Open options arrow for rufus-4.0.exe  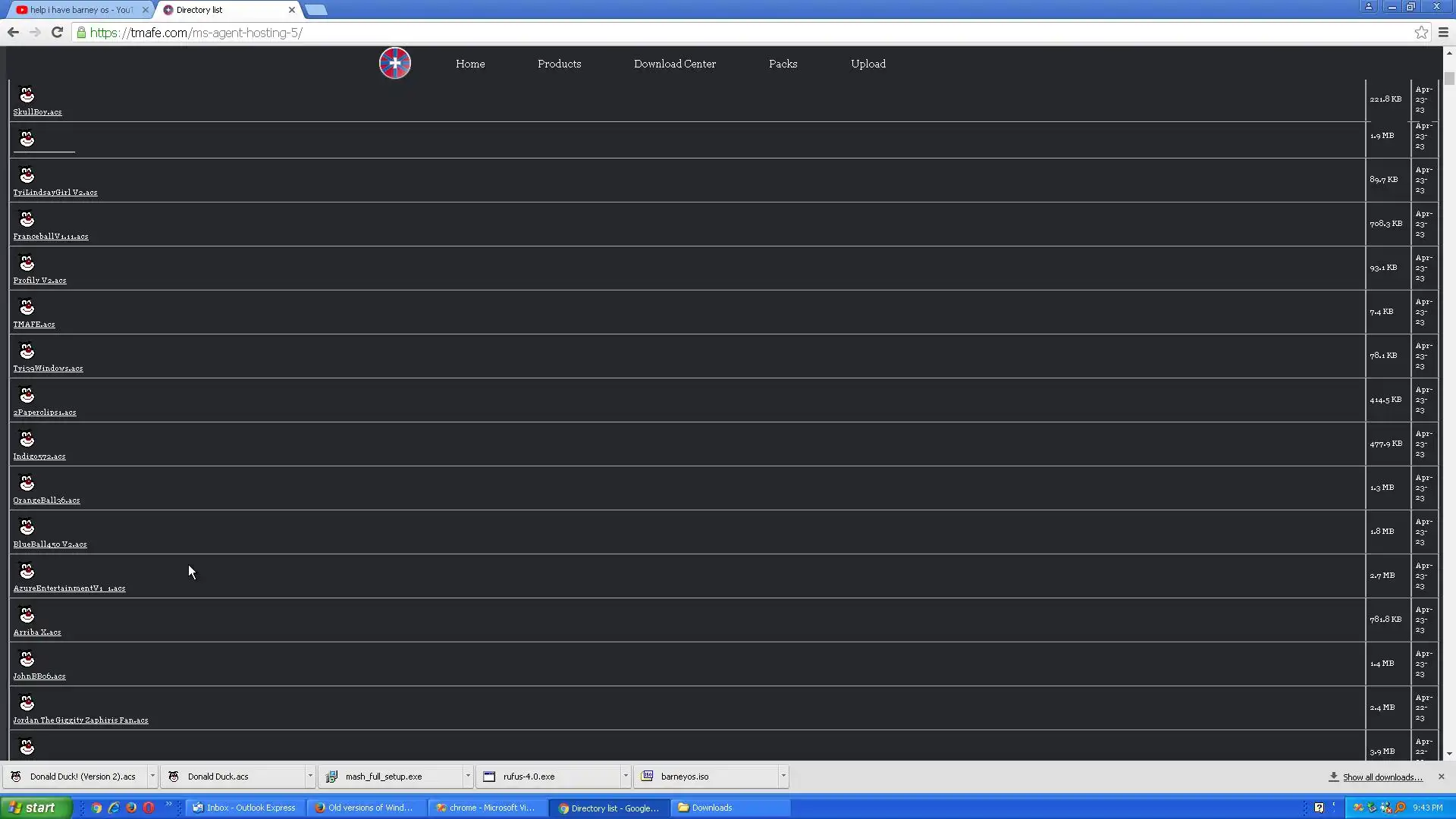tap(625, 776)
